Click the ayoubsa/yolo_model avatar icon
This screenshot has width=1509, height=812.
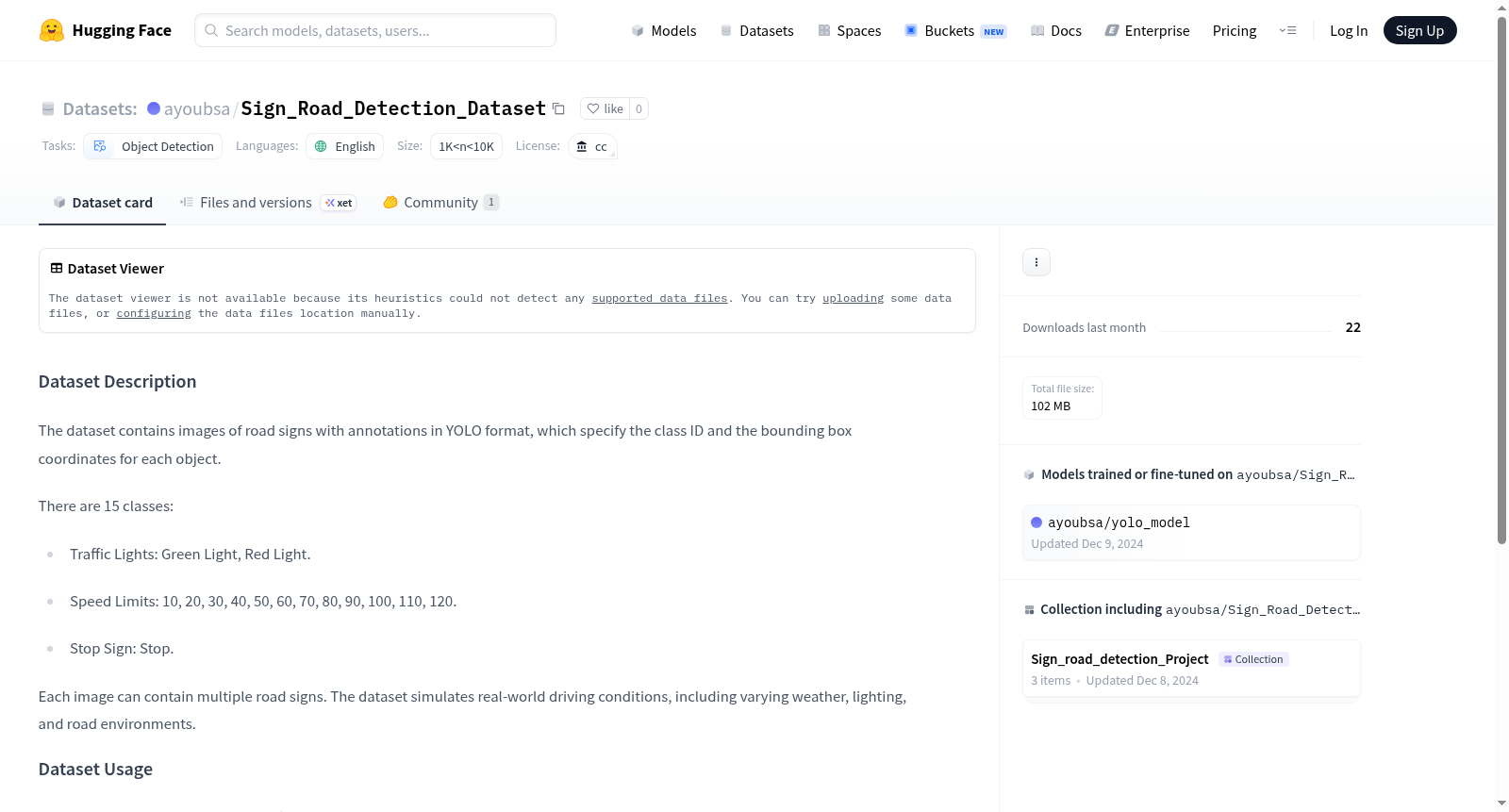[x=1036, y=522]
